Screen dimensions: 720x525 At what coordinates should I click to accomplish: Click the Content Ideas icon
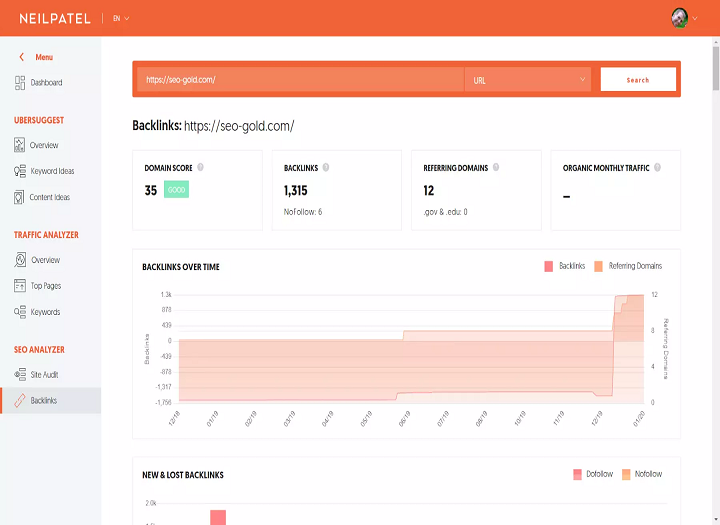click(x=19, y=197)
